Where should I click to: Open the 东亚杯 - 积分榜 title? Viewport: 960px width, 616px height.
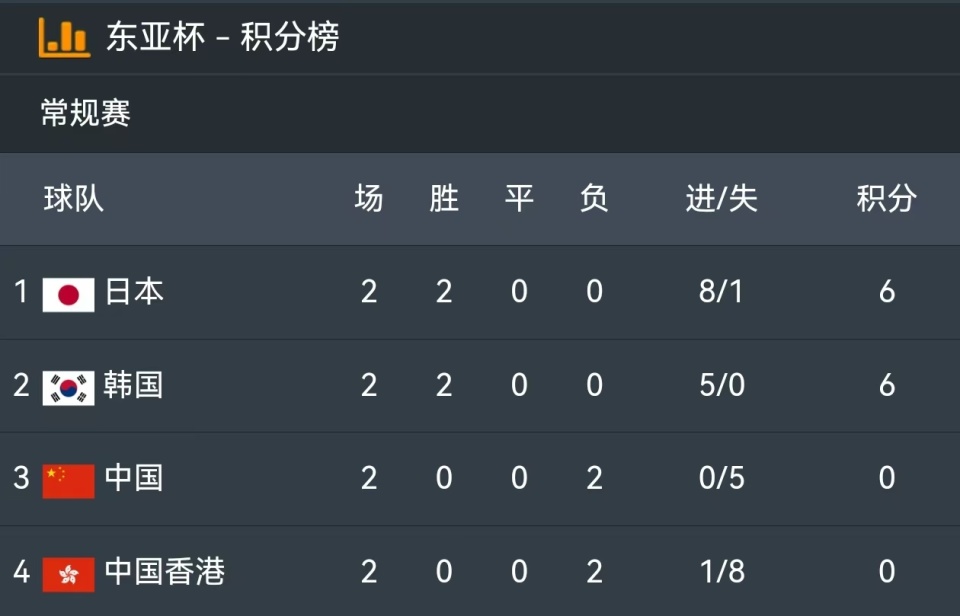pos(223,37)
